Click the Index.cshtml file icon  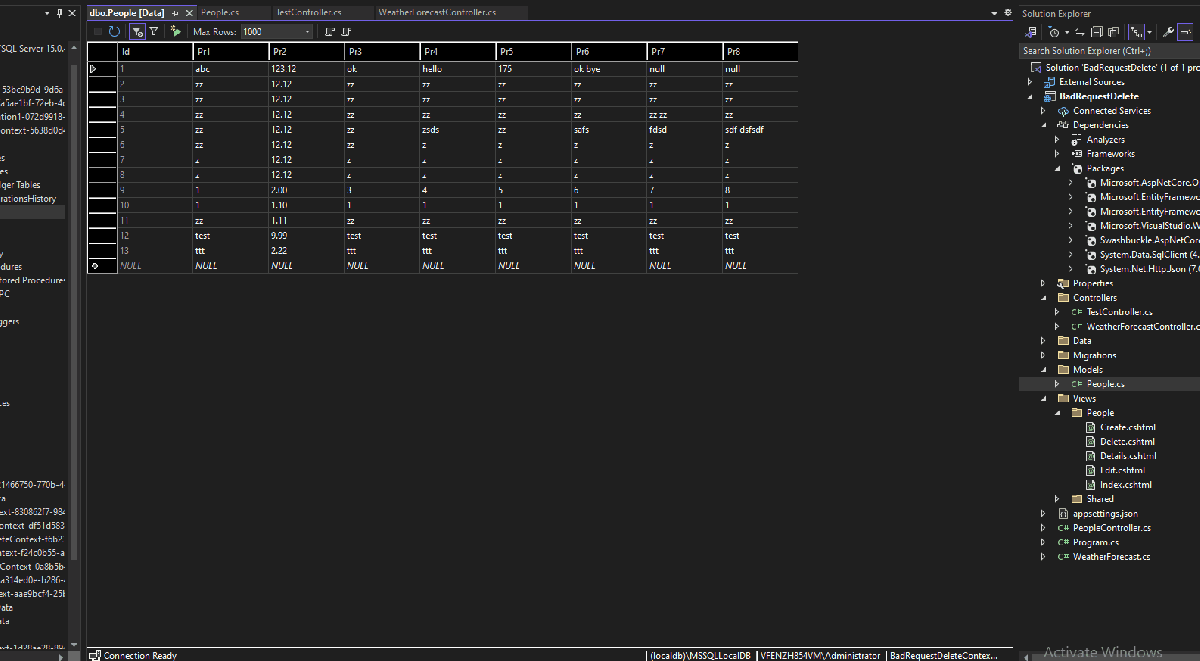click(1091, 485)
